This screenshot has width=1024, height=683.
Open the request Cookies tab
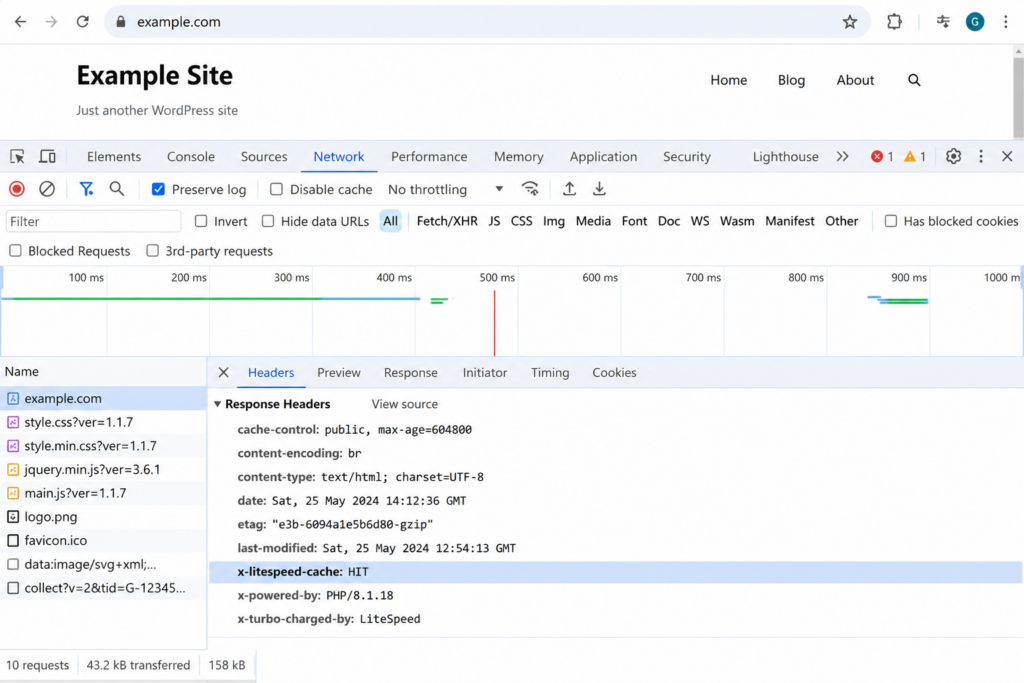(x=614, y=372)
